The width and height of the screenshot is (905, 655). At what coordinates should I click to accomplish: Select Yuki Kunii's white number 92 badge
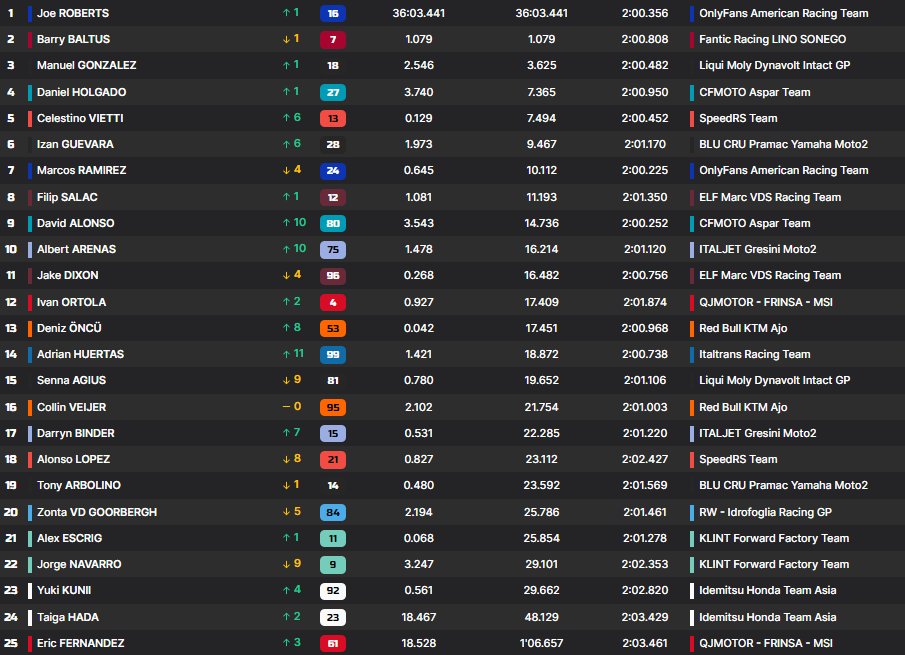[x=333, y=590]
